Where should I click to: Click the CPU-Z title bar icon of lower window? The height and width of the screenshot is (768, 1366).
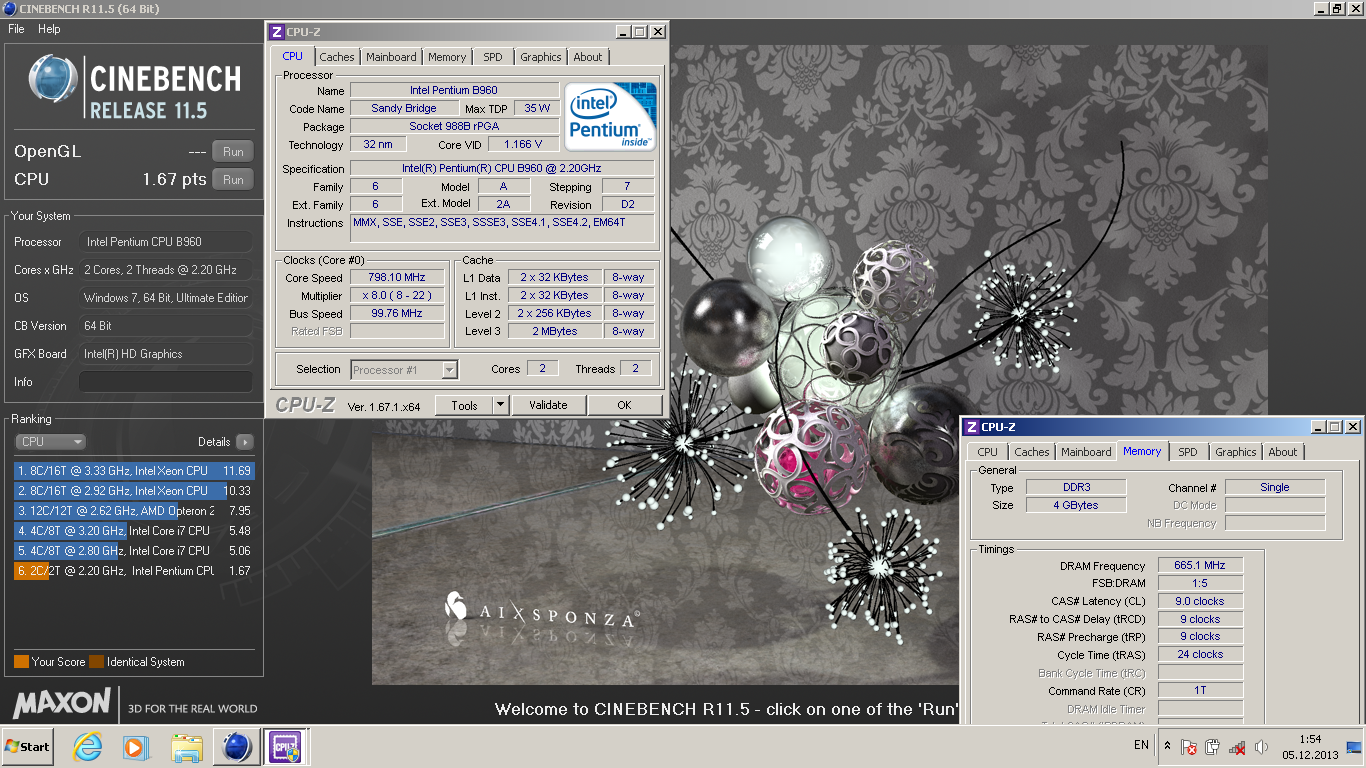973,427
